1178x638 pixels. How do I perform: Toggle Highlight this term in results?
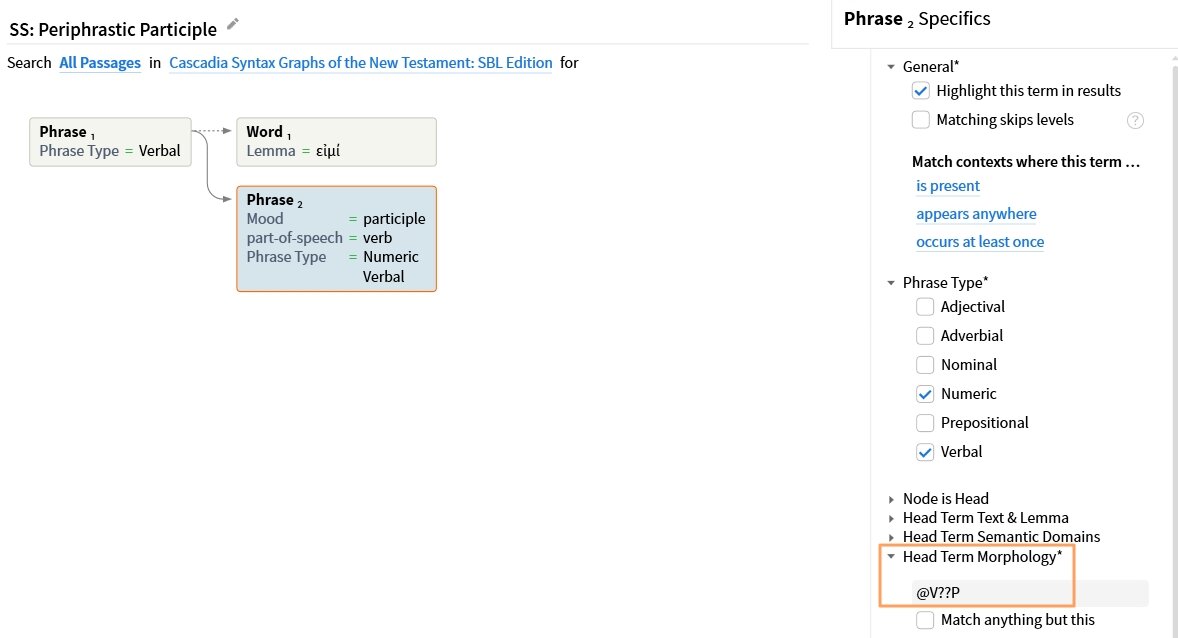[x=920, y=91]
